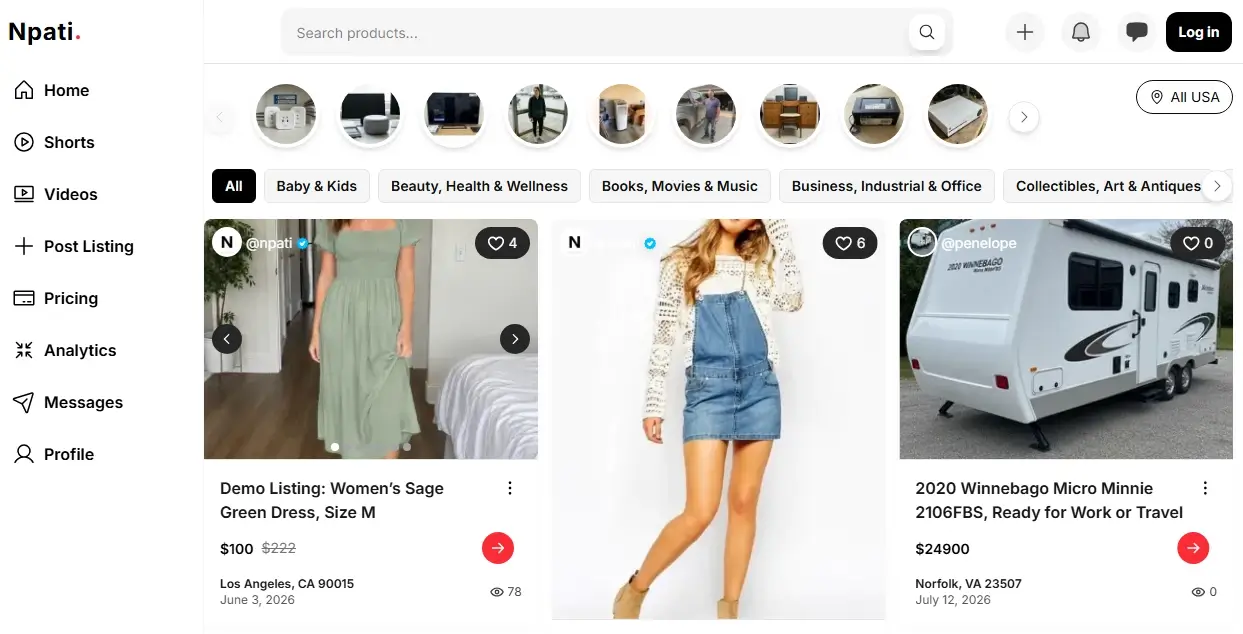Image resolution: width=1243 pixels, height=634 pixels.
Task: Open options menu for Sage Green Dress listing
Action: [510, 488]
